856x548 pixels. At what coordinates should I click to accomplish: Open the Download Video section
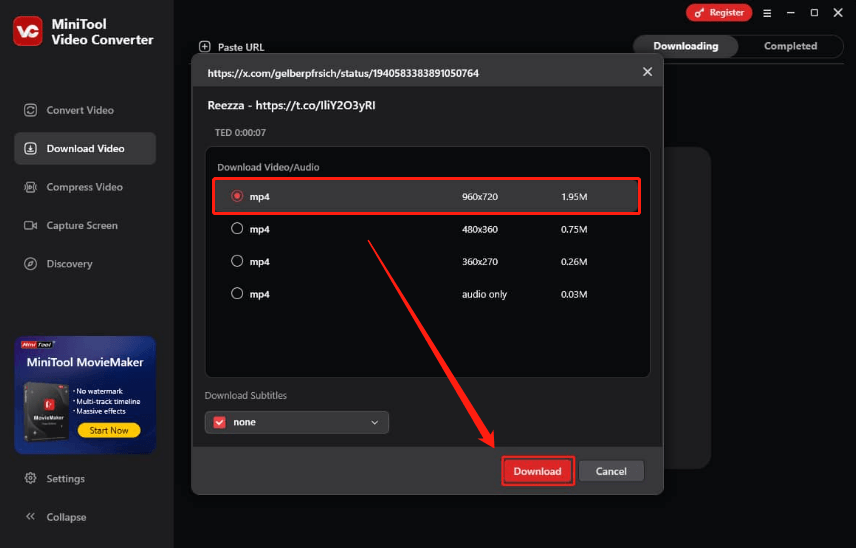coord(85,148)
